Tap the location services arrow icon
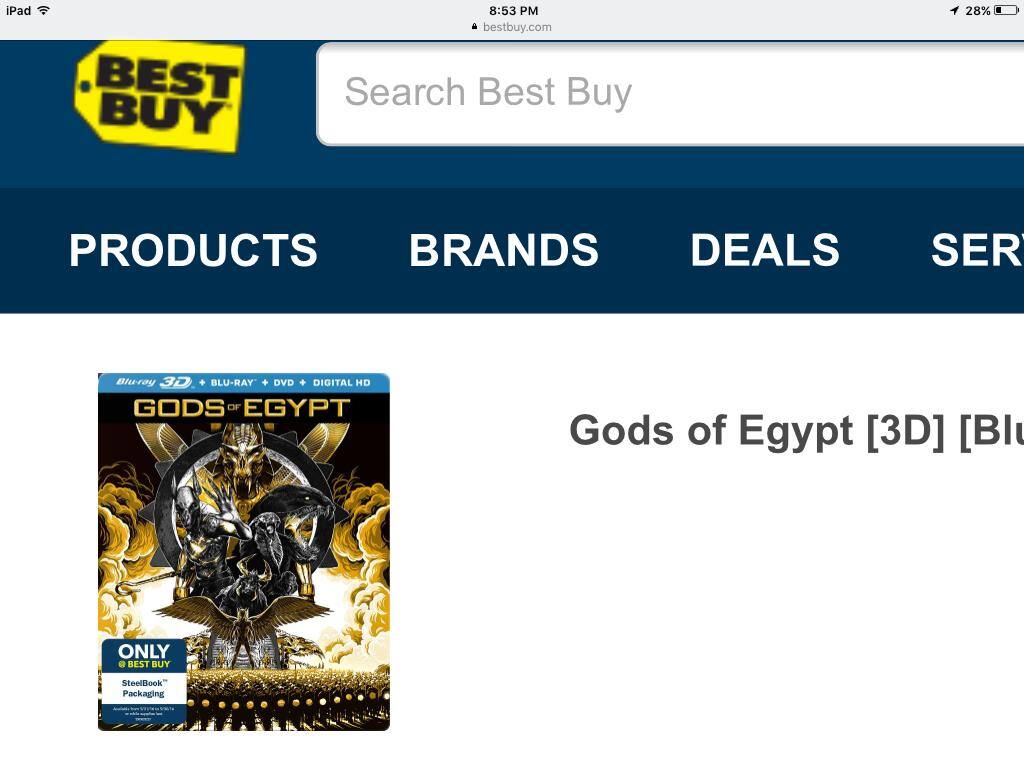This screenshot has width=1024, height=768. [954, 10]
